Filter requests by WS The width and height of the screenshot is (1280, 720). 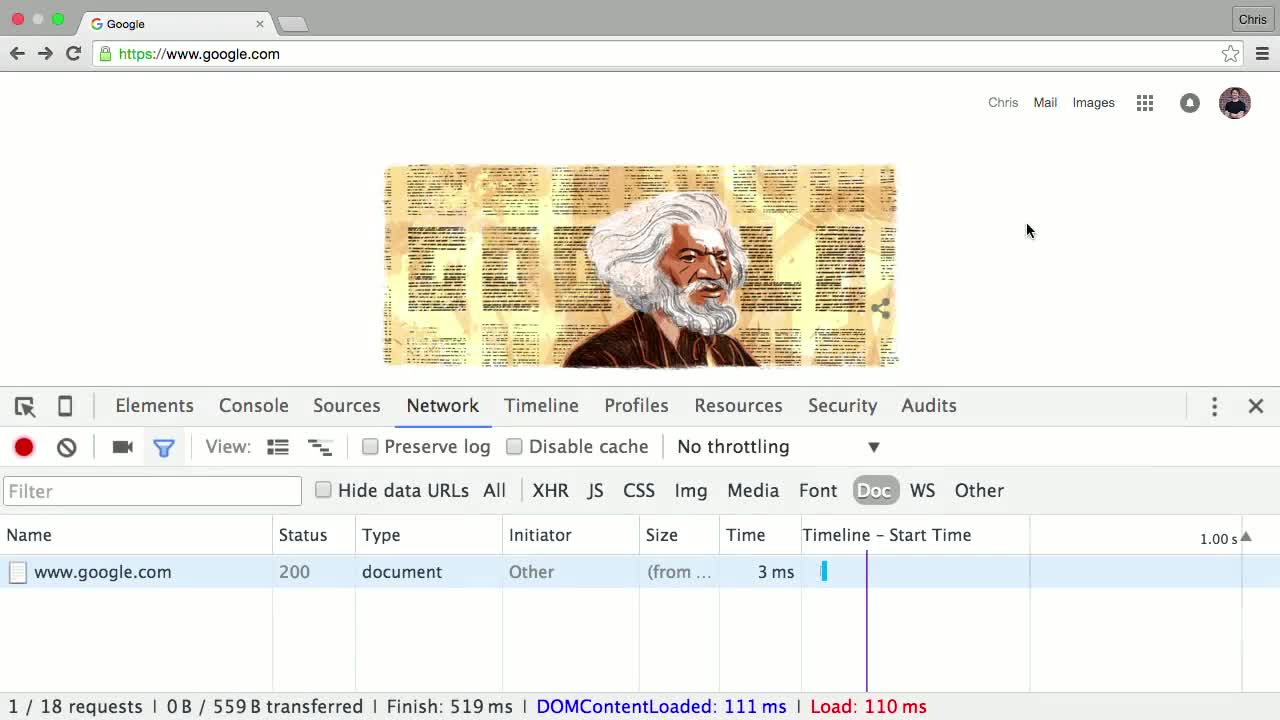922,491
